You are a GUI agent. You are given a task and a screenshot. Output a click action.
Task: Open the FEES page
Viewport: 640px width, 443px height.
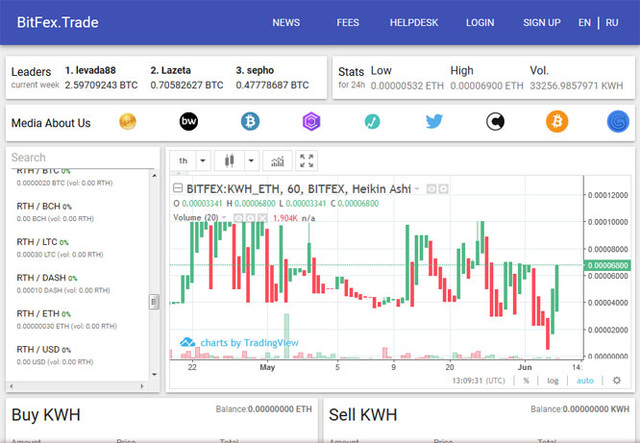pyautogui.click(x=348, y=22)
